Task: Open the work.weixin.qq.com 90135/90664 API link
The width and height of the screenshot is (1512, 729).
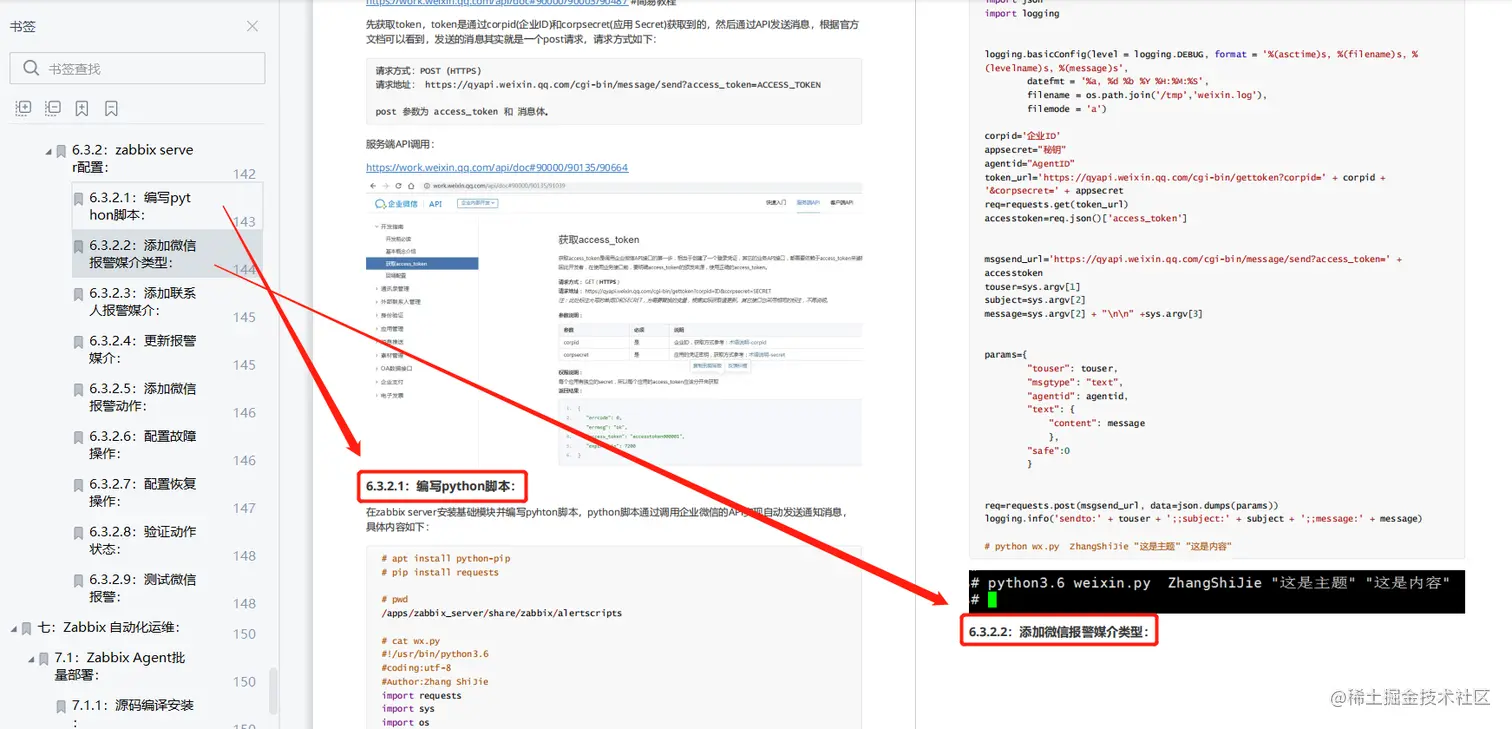Action: (497, 167)
